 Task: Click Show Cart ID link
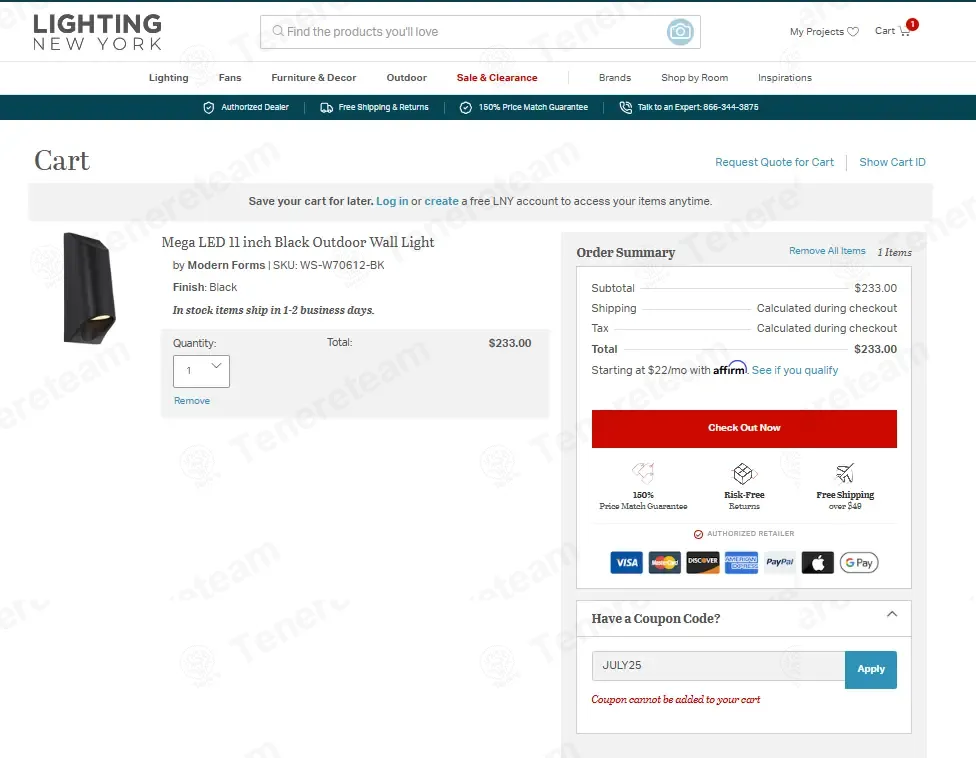click(892, 162)
